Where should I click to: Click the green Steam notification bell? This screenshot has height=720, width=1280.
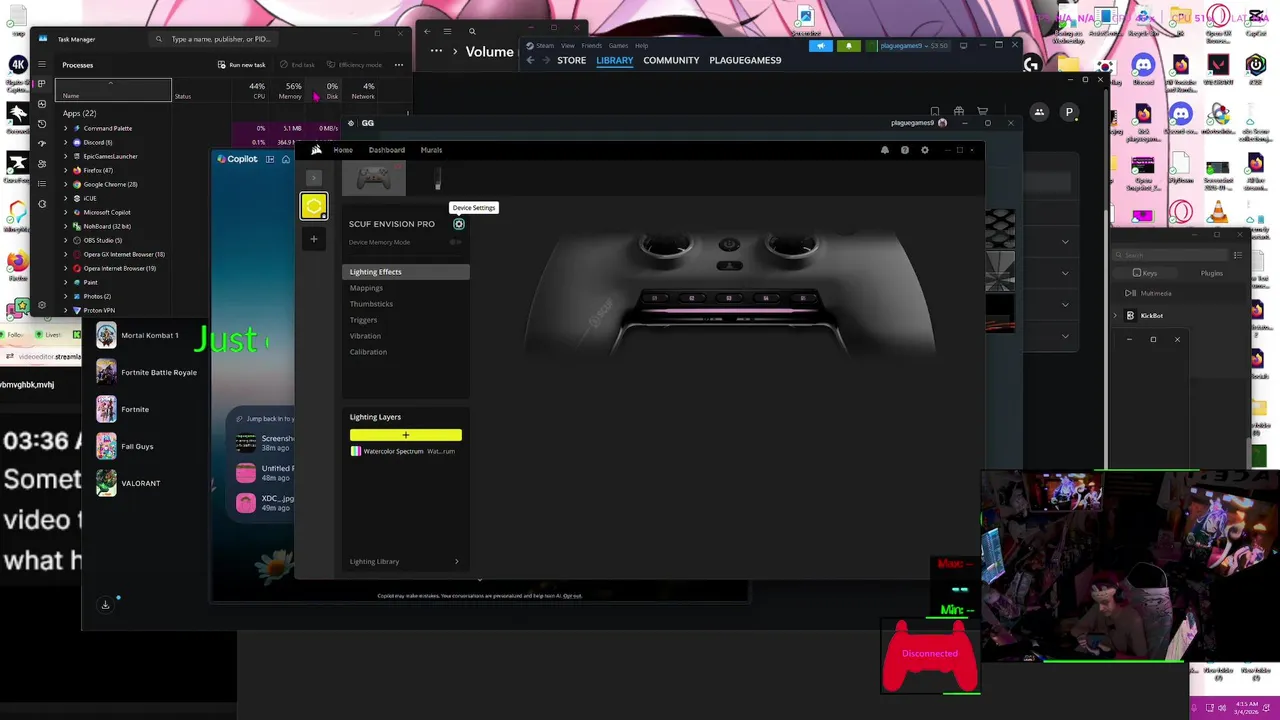849,45
